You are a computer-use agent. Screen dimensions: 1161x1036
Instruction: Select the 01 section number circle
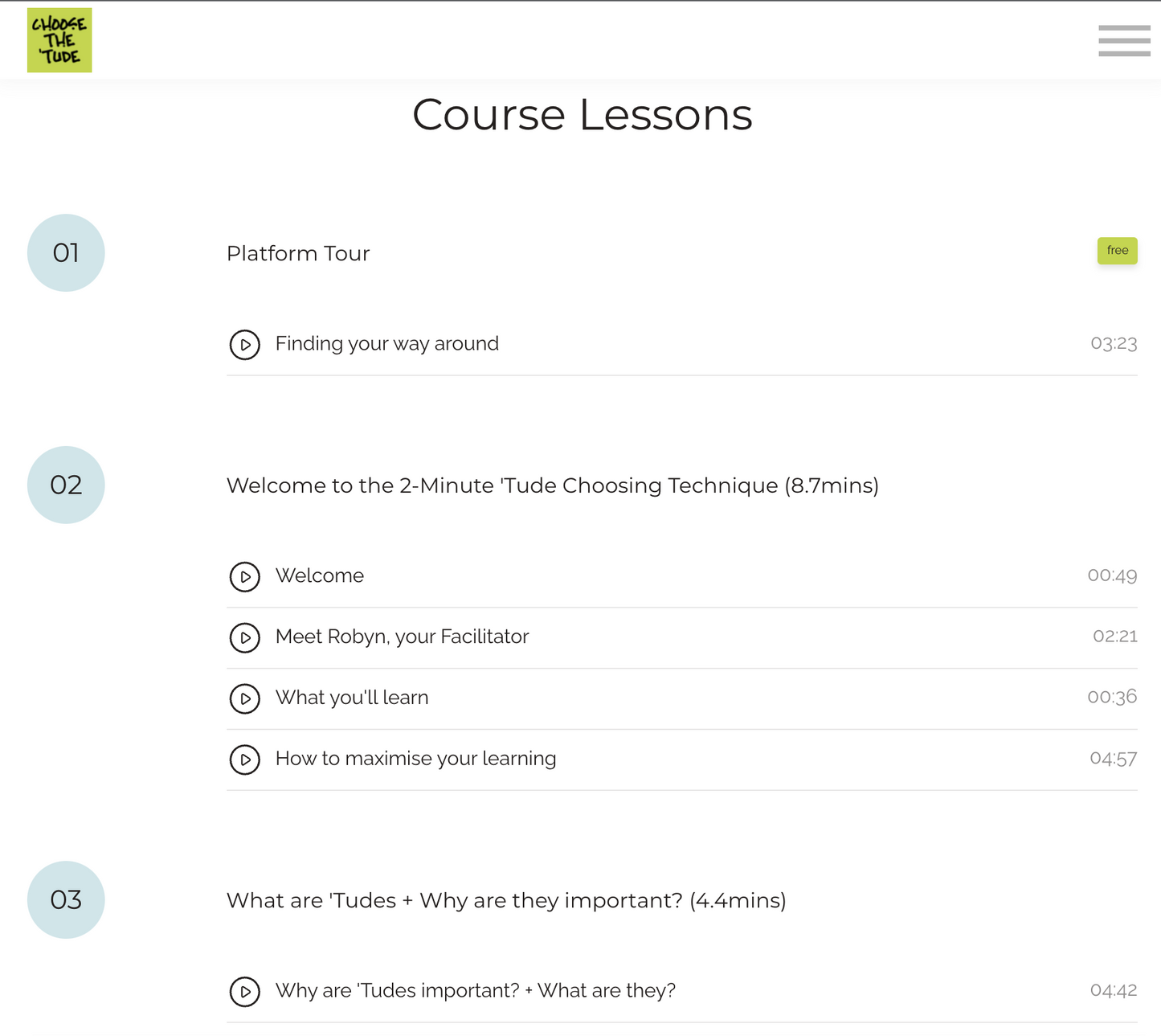click(x=66, y=253)
